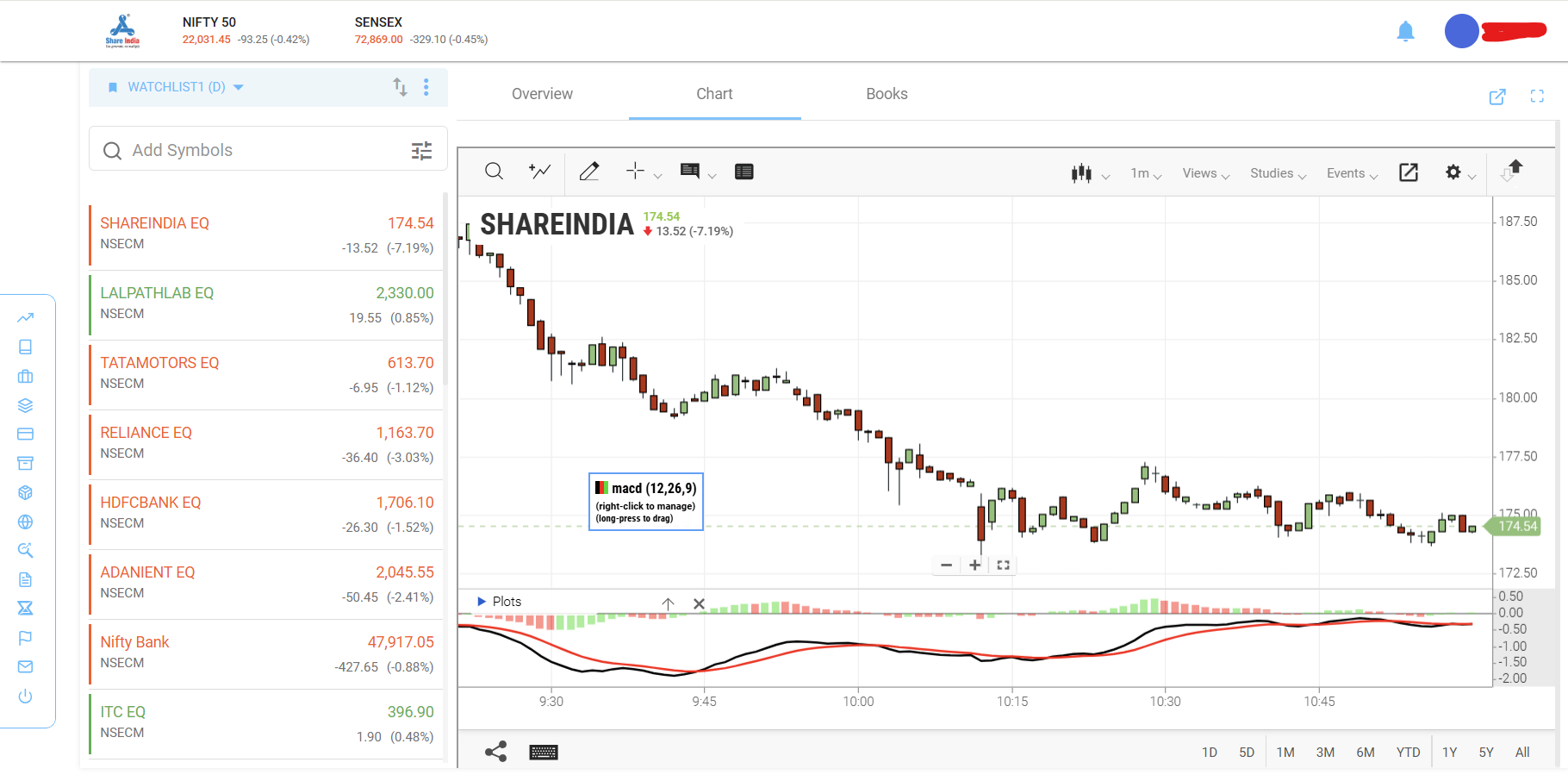
Task: Expand the Plots disclosure triangle
Action: (x=482, y=601)
